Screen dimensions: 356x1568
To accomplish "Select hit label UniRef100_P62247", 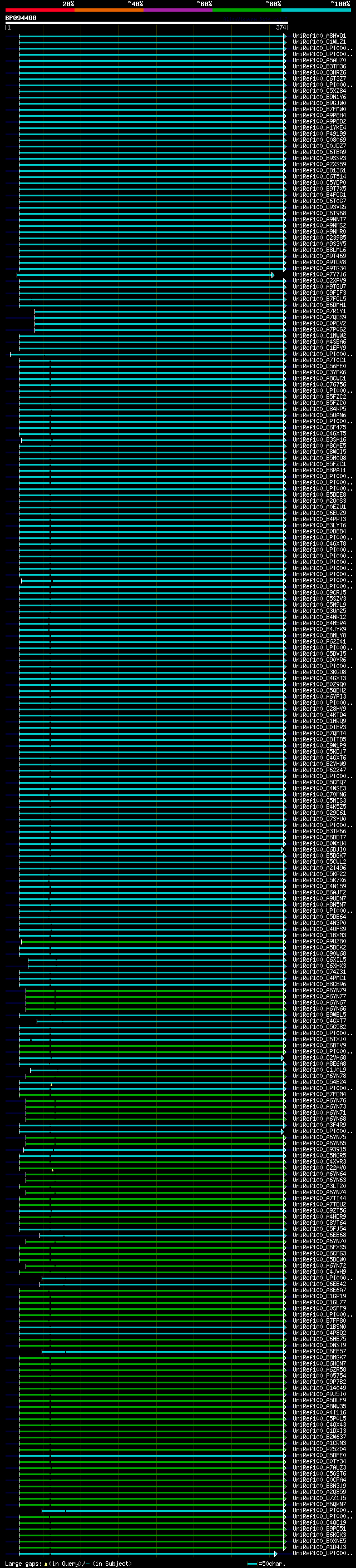I will pyautogui.click(x=319, y=770).
